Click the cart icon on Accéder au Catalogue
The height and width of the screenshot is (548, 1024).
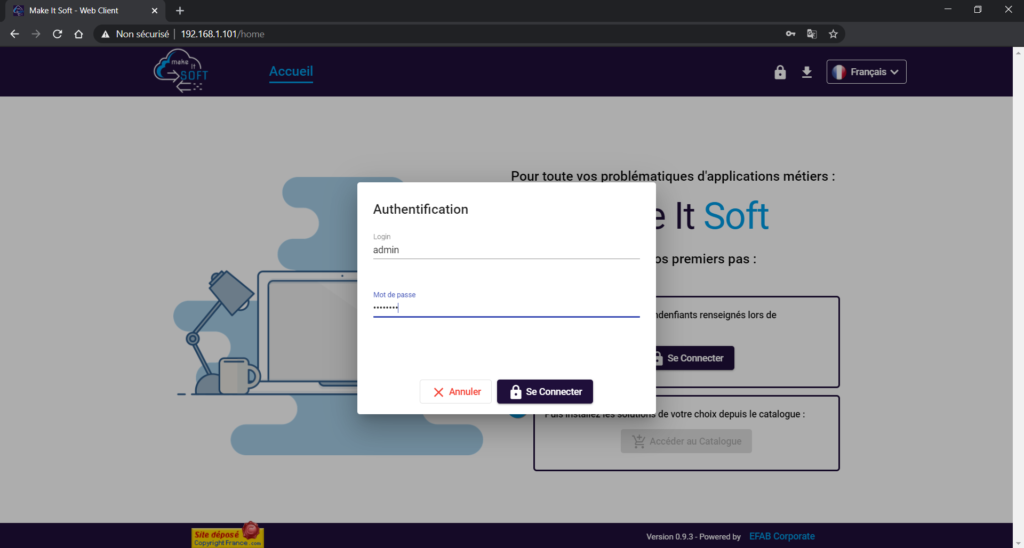coord(639,442)
